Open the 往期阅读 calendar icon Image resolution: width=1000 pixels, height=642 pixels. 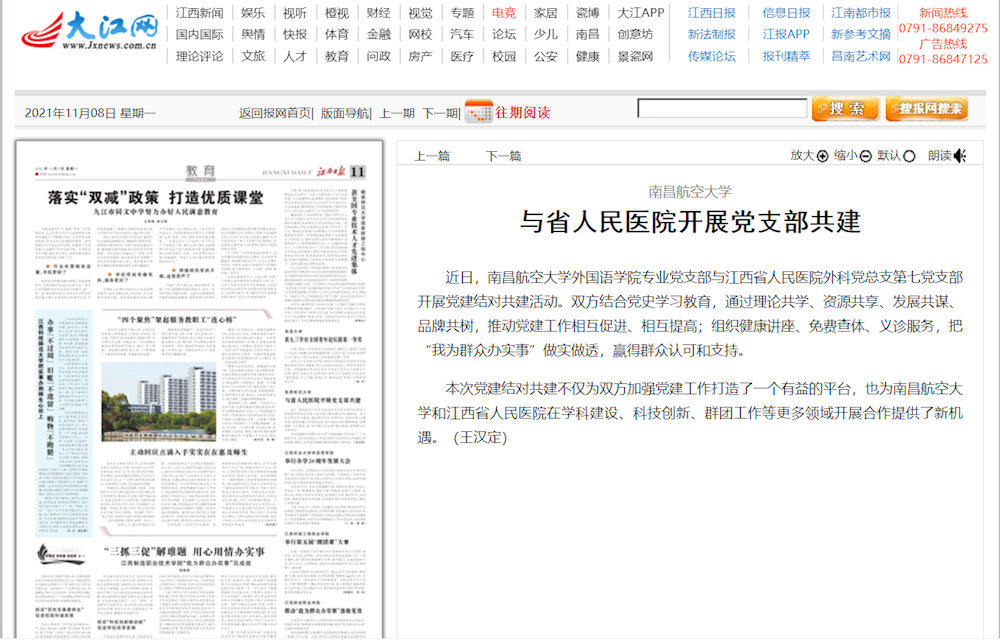point(479,112)
